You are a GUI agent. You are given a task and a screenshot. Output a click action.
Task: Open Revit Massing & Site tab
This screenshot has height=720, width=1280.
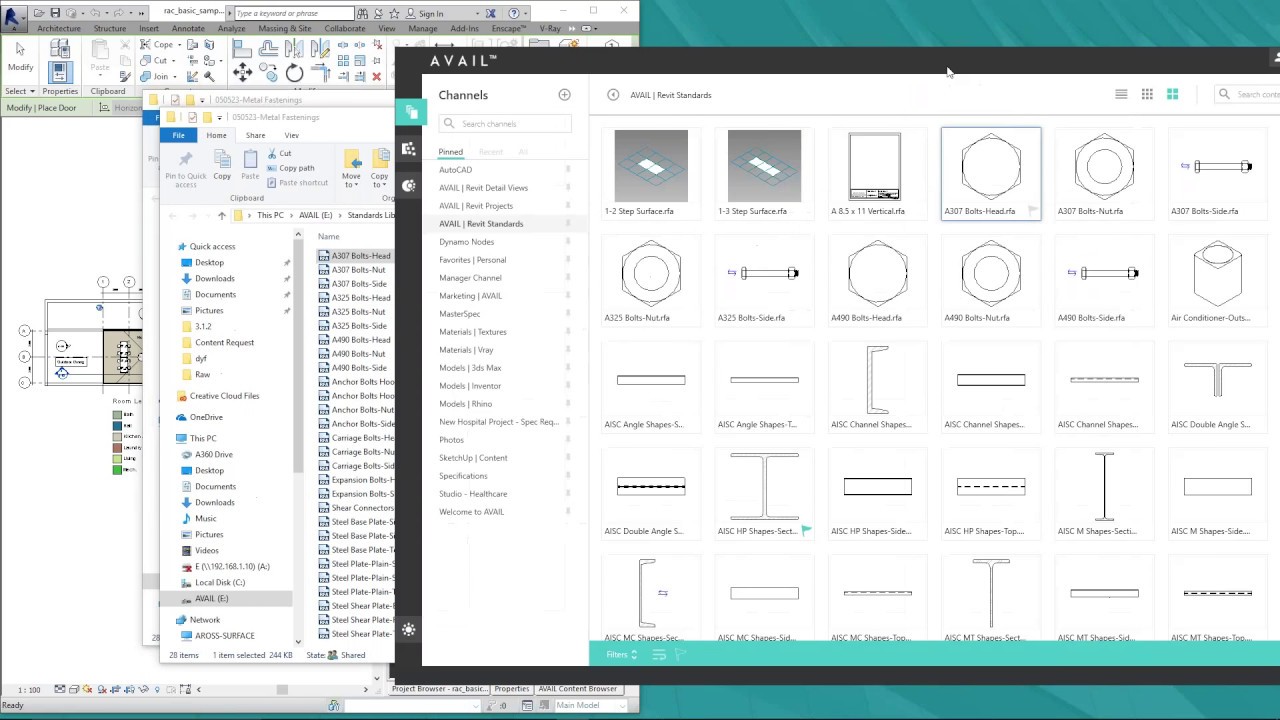click(285, 28)
